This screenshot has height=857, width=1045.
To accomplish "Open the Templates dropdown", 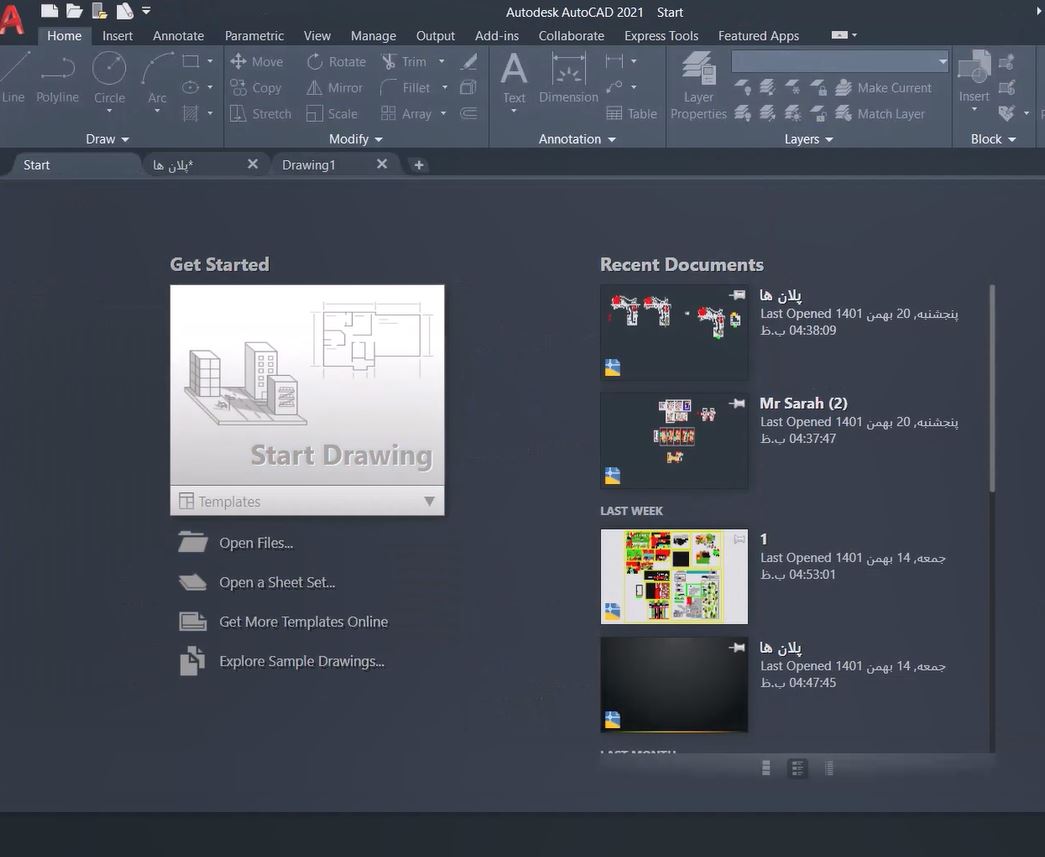I will [307, 501].
